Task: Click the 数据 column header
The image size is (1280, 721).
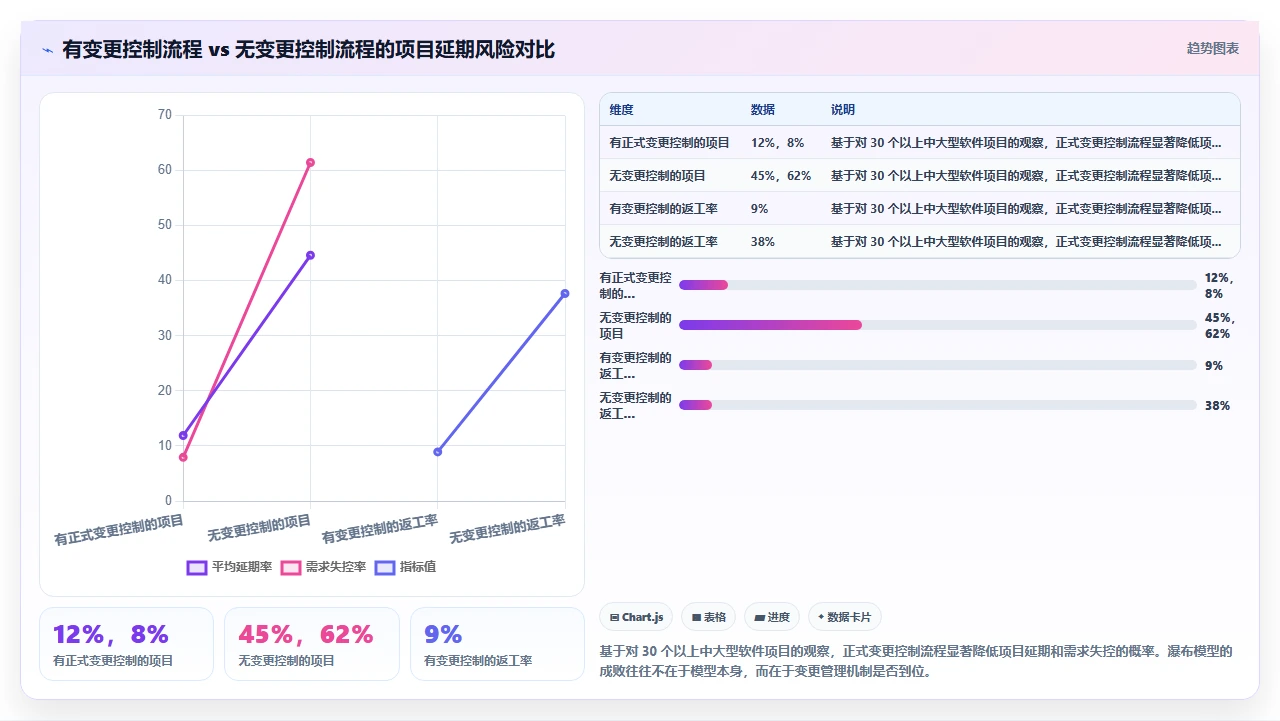Action: pos(763,110)
